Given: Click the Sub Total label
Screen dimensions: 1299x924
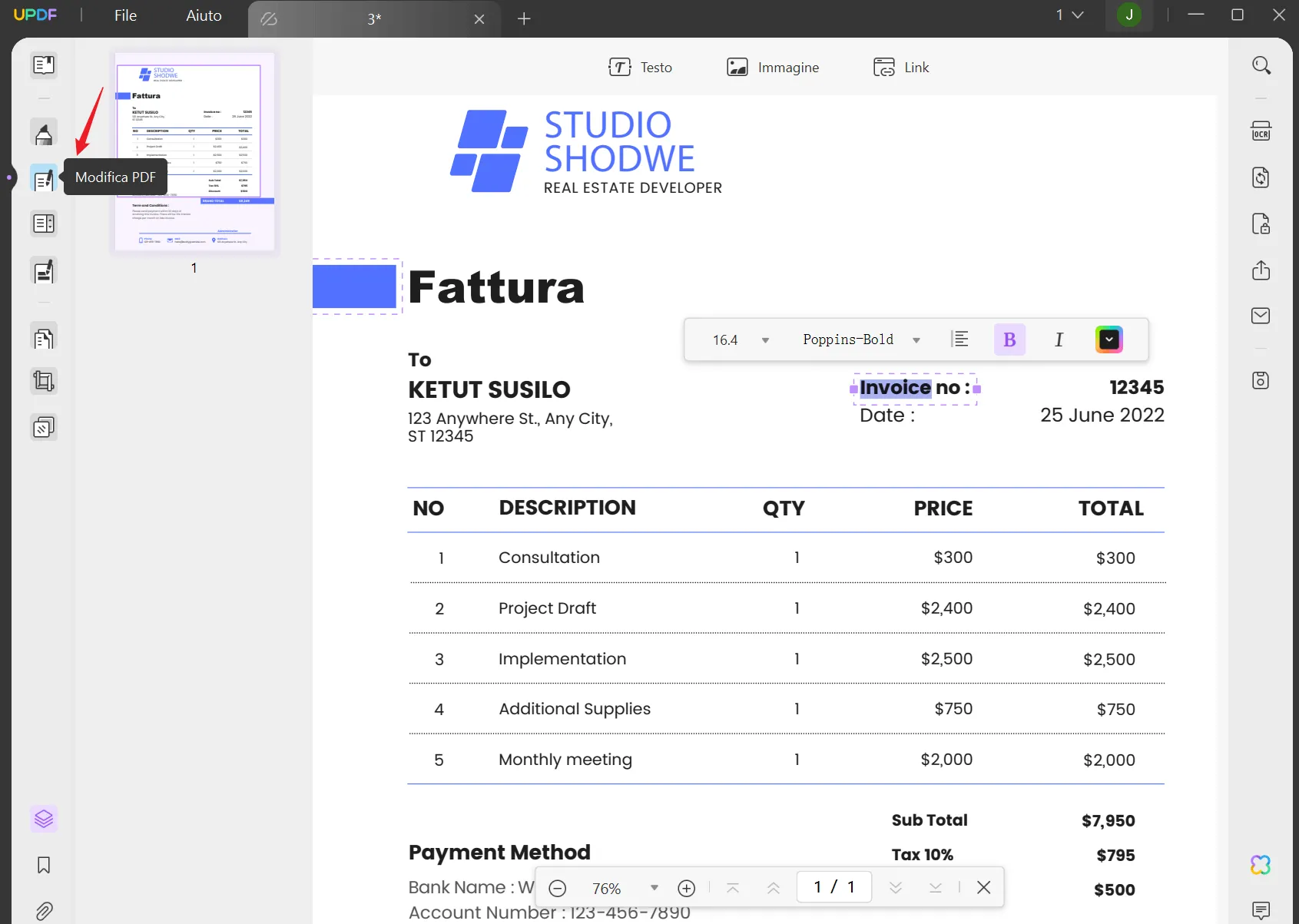Looking at the screenshot, I should pyautogui.click(x=930, y=820).
